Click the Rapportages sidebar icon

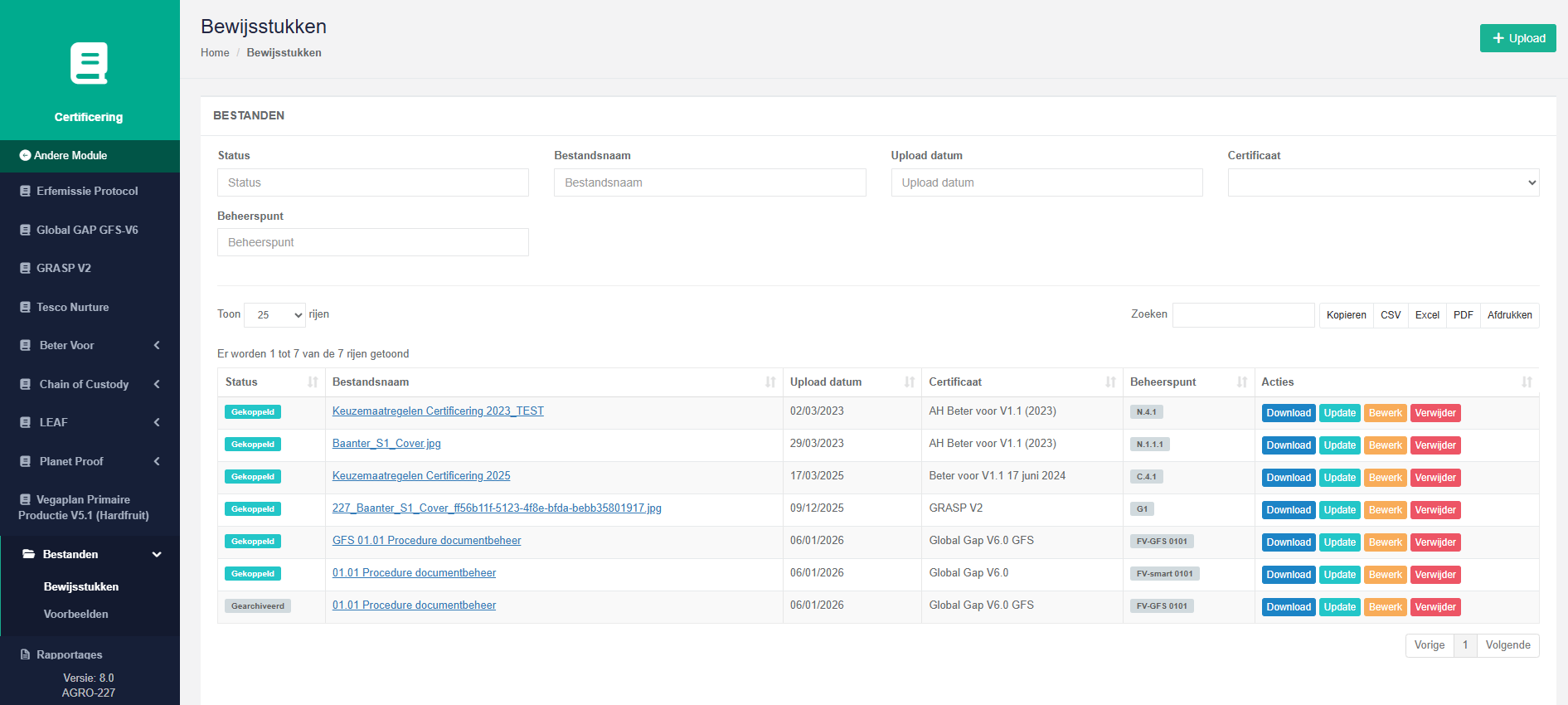click(25, 654)
